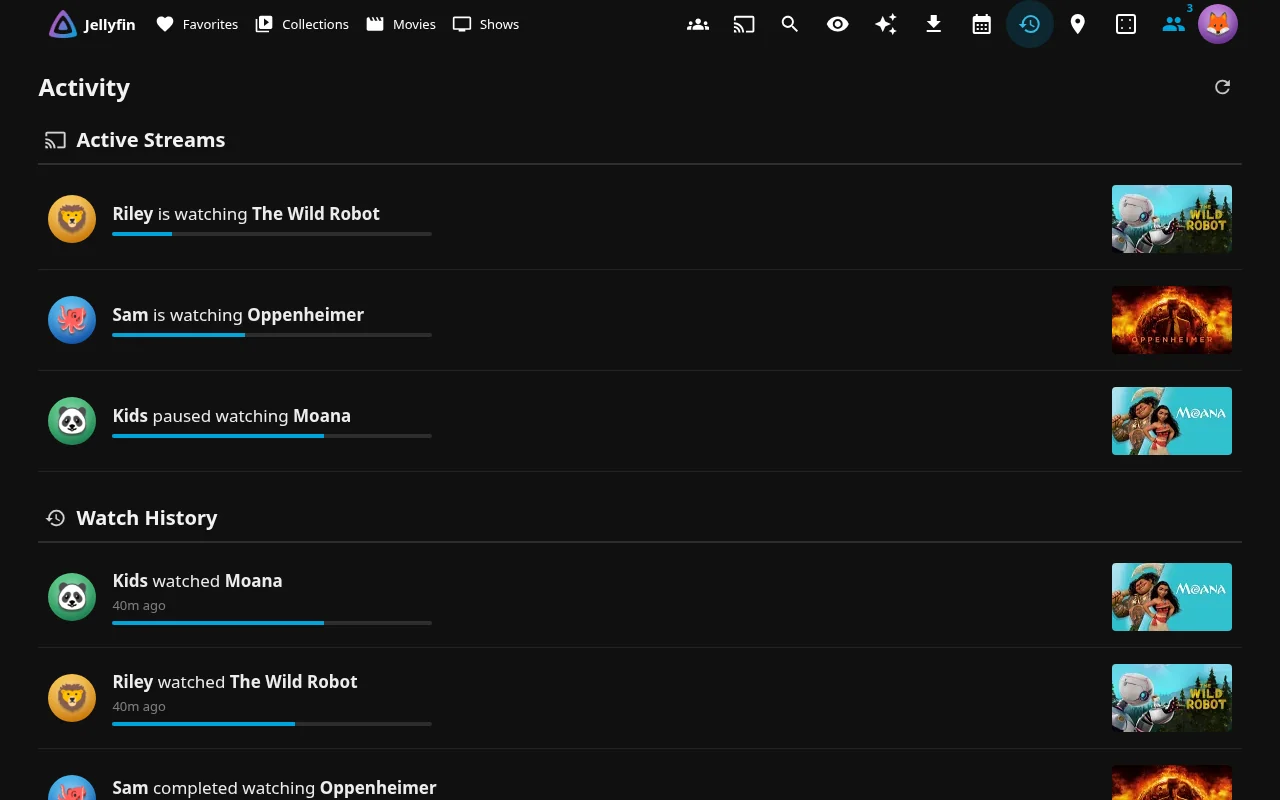
Task: Refresh the Activity page
Action: [x=1222, y=87]
